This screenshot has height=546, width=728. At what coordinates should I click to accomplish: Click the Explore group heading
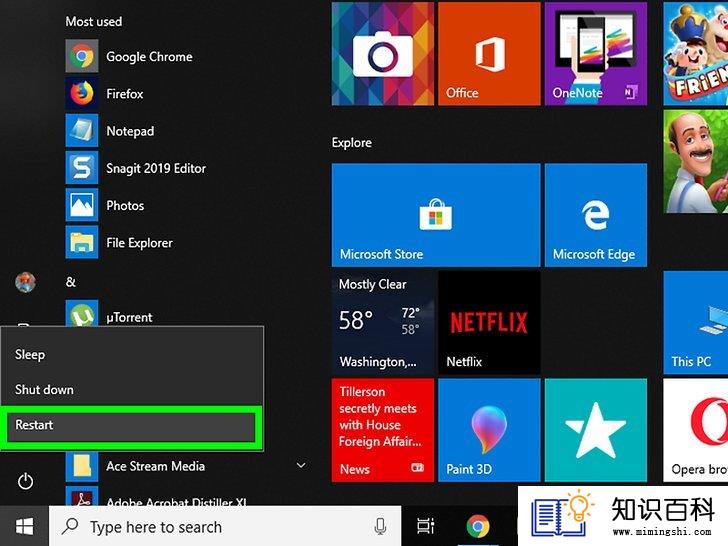(x=351, y=143)
